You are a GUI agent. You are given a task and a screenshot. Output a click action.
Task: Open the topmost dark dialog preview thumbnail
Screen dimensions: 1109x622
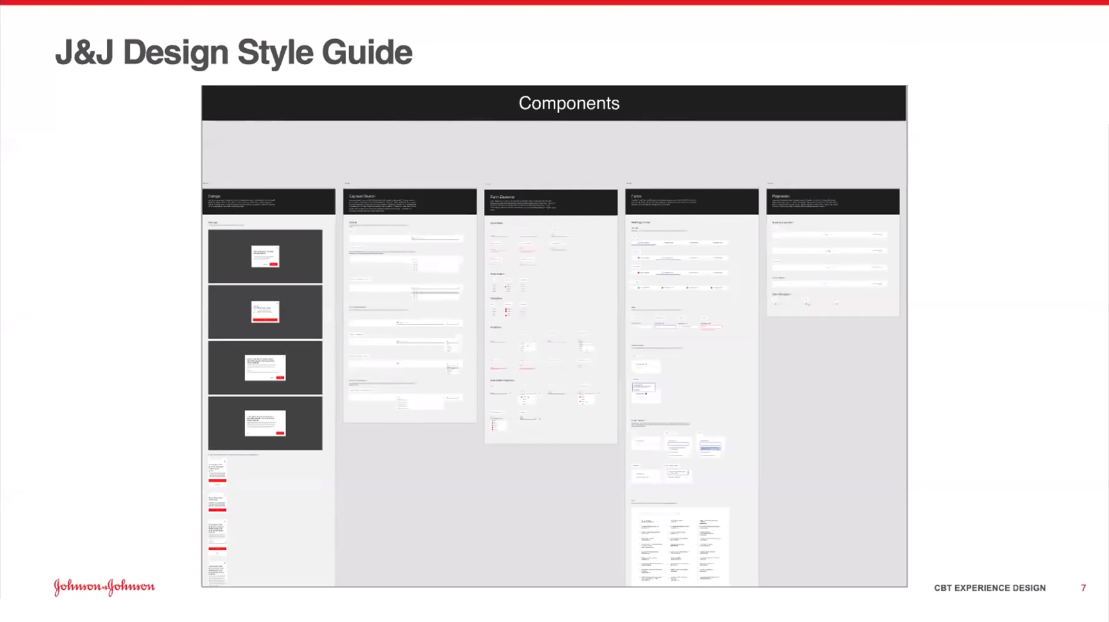265,256
